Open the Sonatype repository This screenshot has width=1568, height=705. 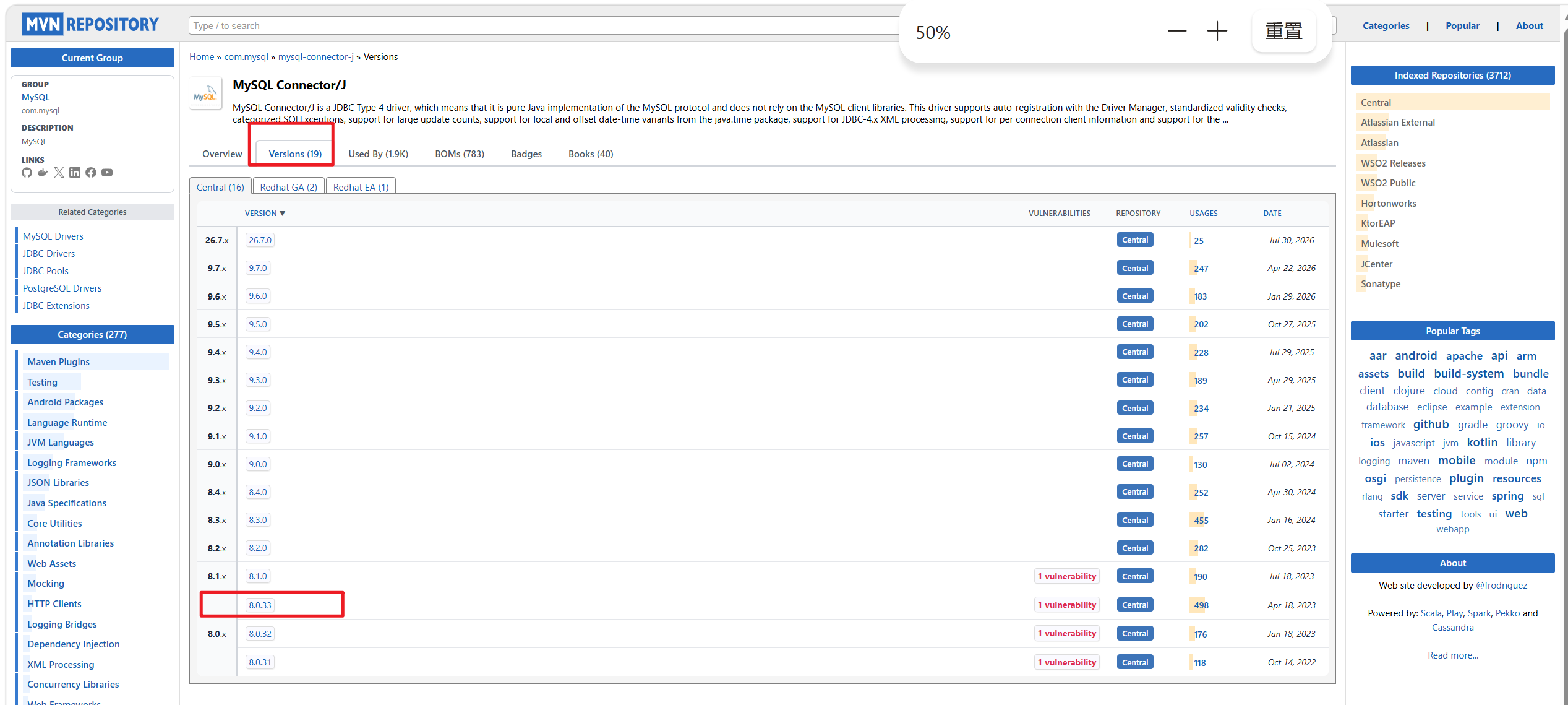[x=1380, y=284]
